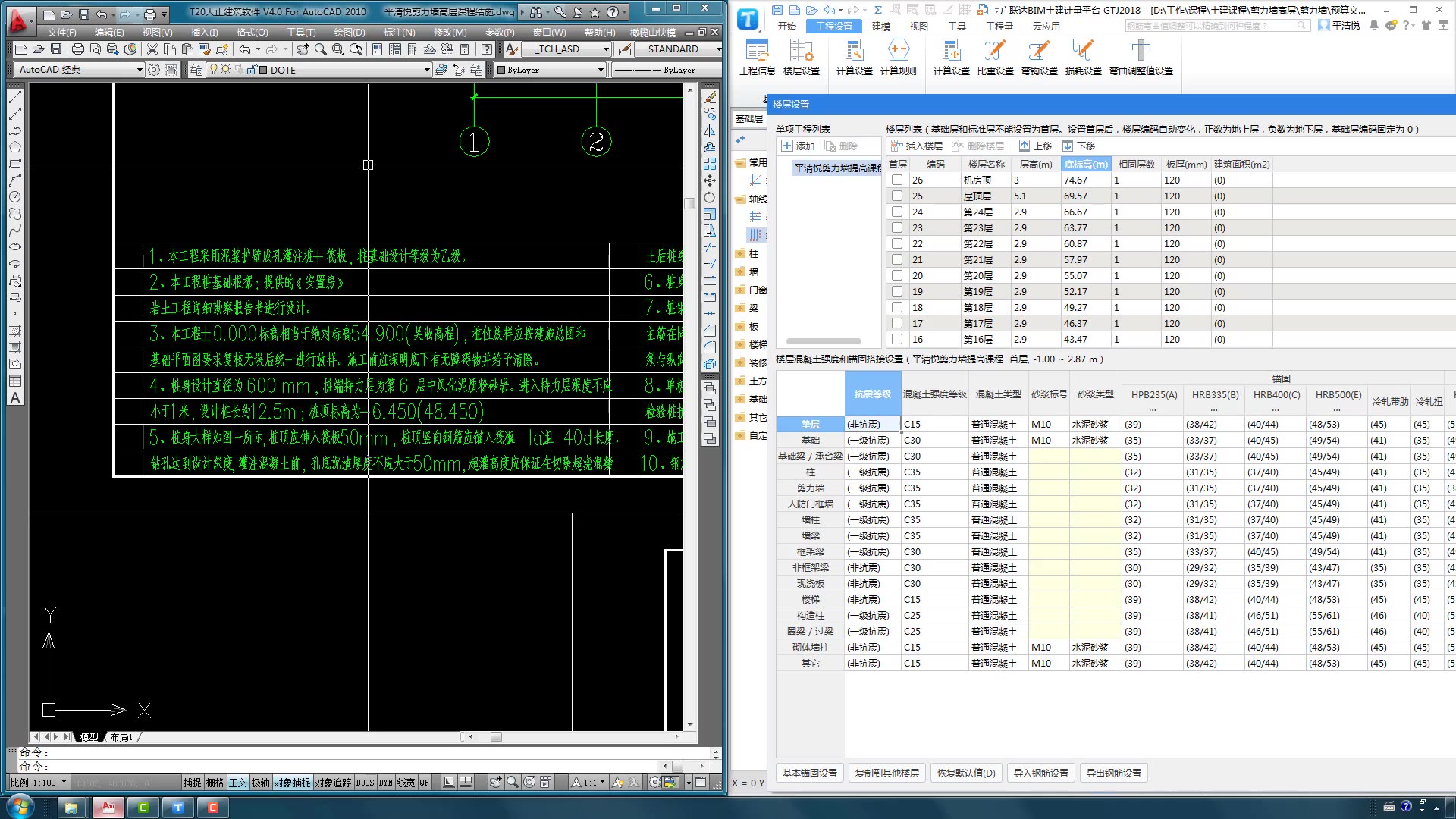The width and height of the screenshot is (1456, 819).
Task: Click the AutoCAD save icon
Action: [56, 49]
